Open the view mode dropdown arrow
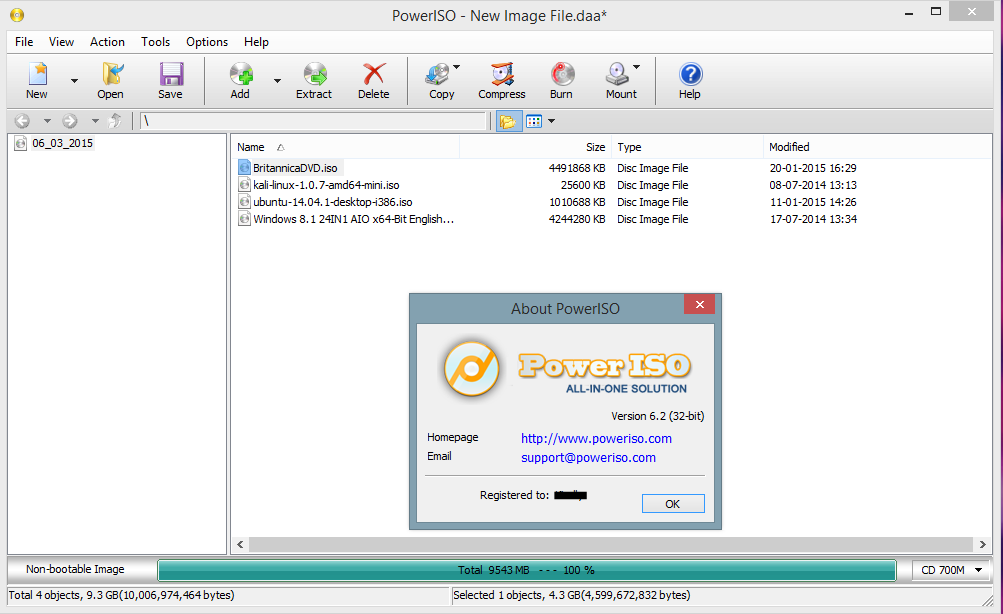 pos(551,121)
